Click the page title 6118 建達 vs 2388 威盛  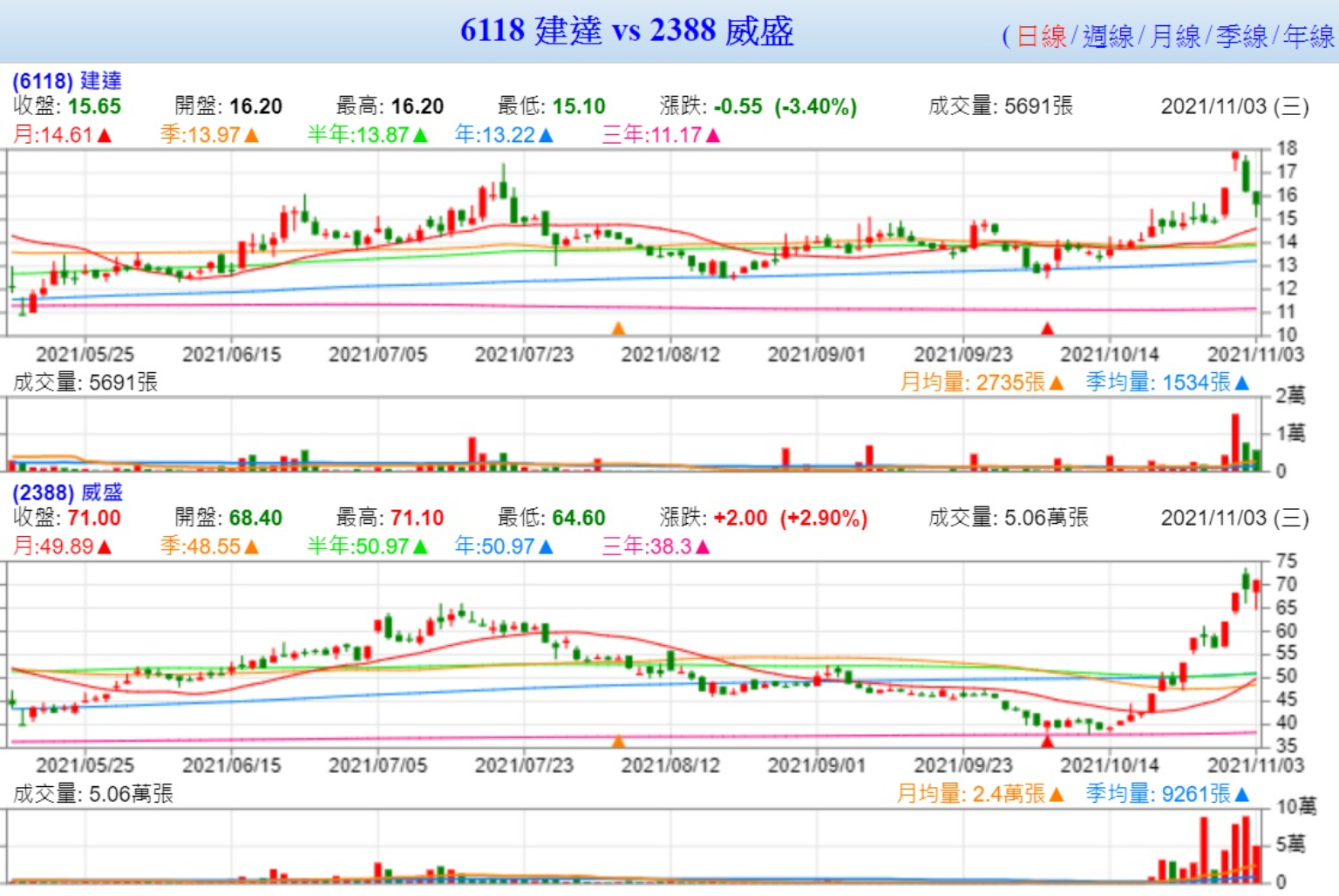tap(627, 31)
